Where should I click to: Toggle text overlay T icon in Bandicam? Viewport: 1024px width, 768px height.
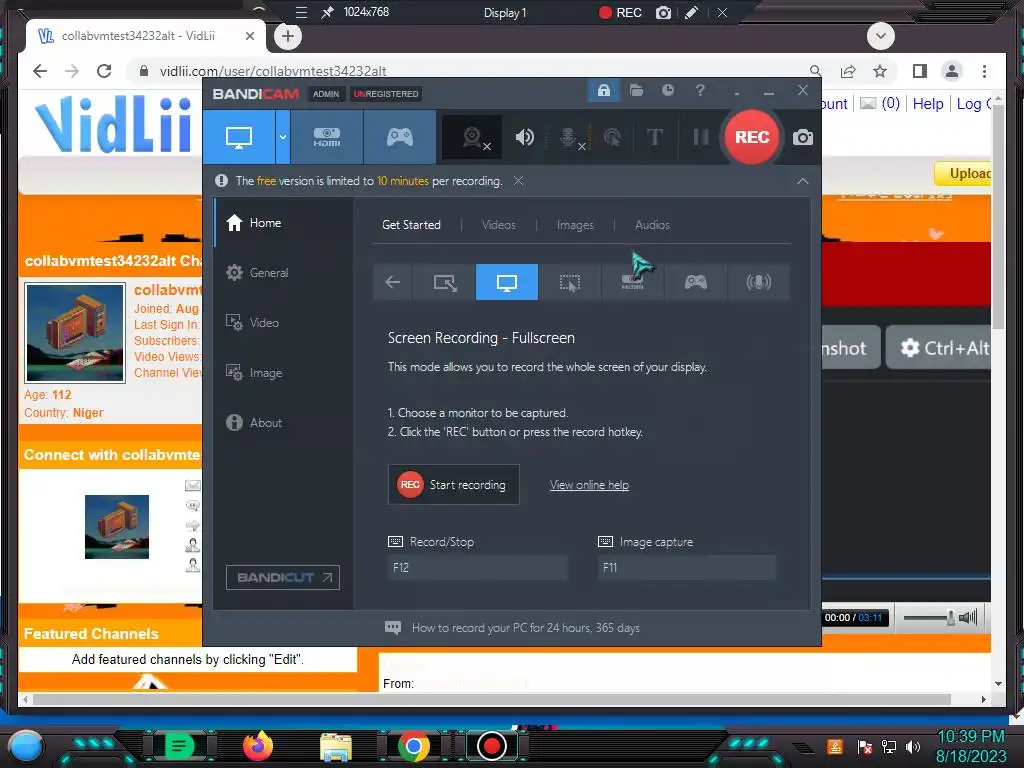pos(654,137)
